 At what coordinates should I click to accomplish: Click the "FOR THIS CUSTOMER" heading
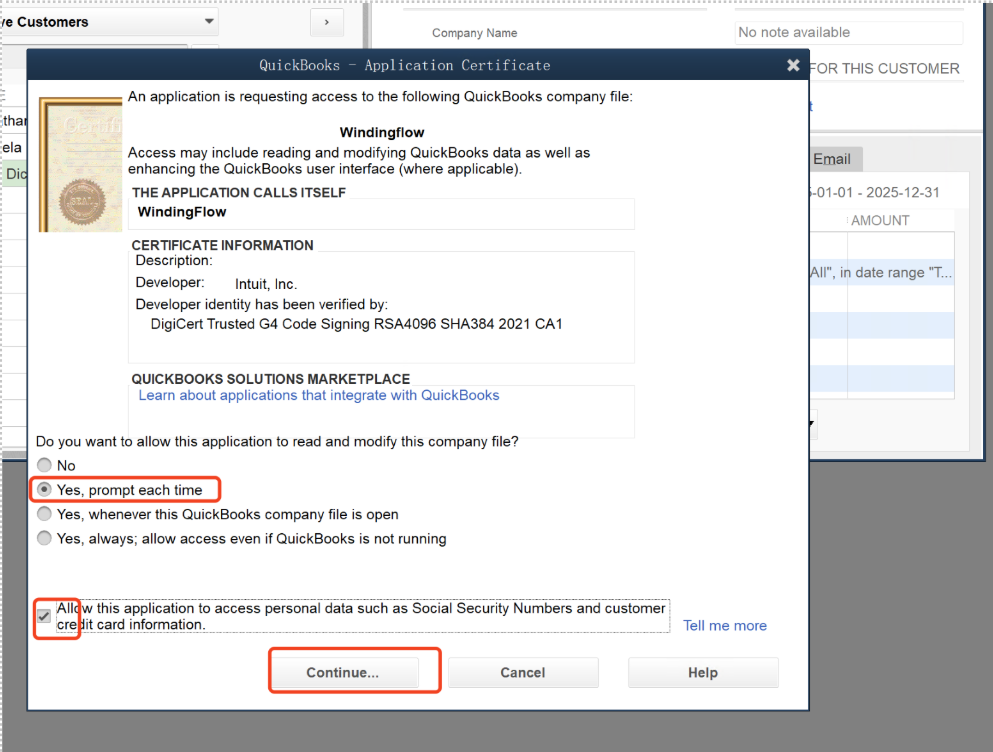tap(885, 68)
